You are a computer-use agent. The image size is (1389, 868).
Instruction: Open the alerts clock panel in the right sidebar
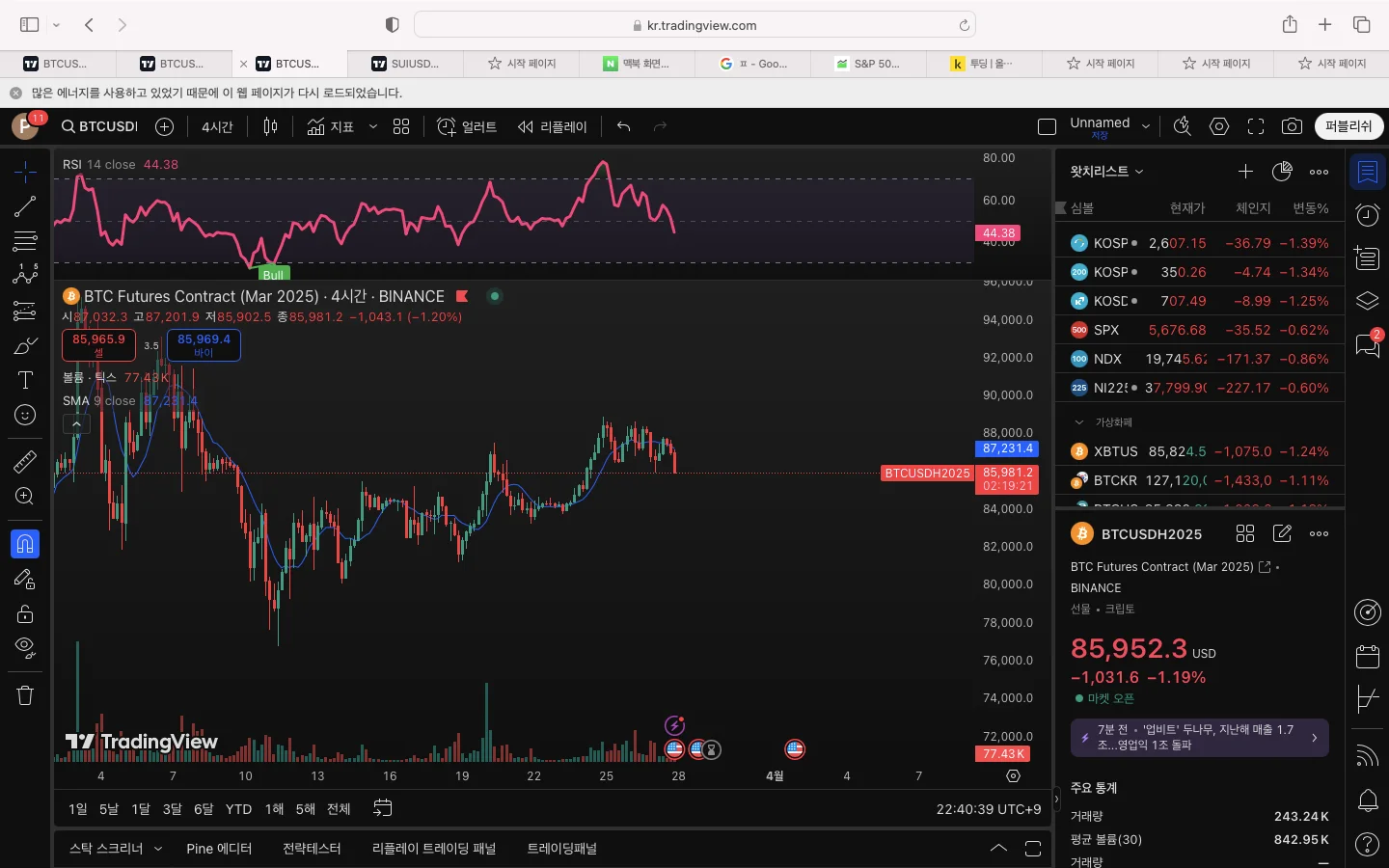point(1368,215)
